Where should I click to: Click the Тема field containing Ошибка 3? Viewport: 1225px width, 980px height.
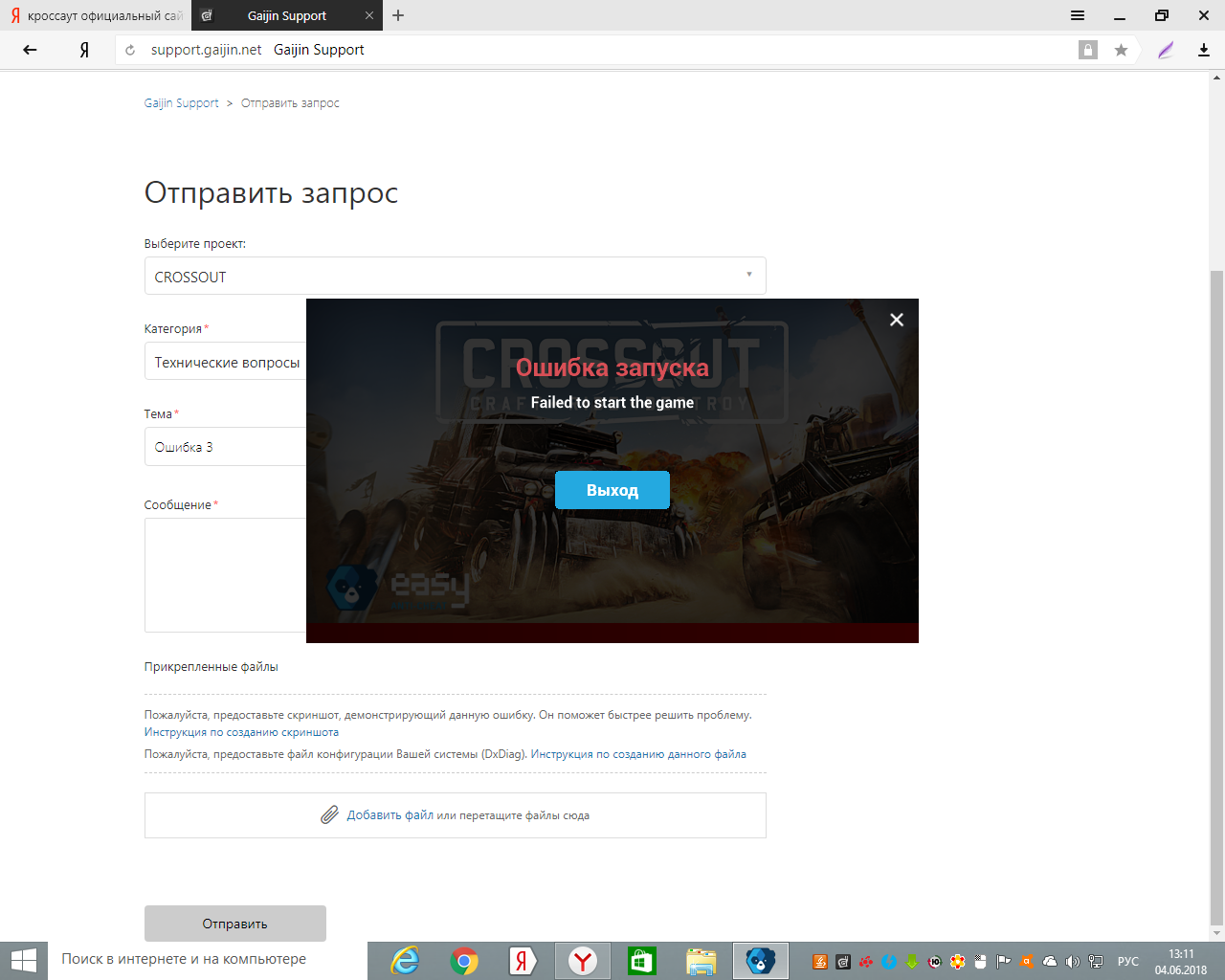(226, 447)
